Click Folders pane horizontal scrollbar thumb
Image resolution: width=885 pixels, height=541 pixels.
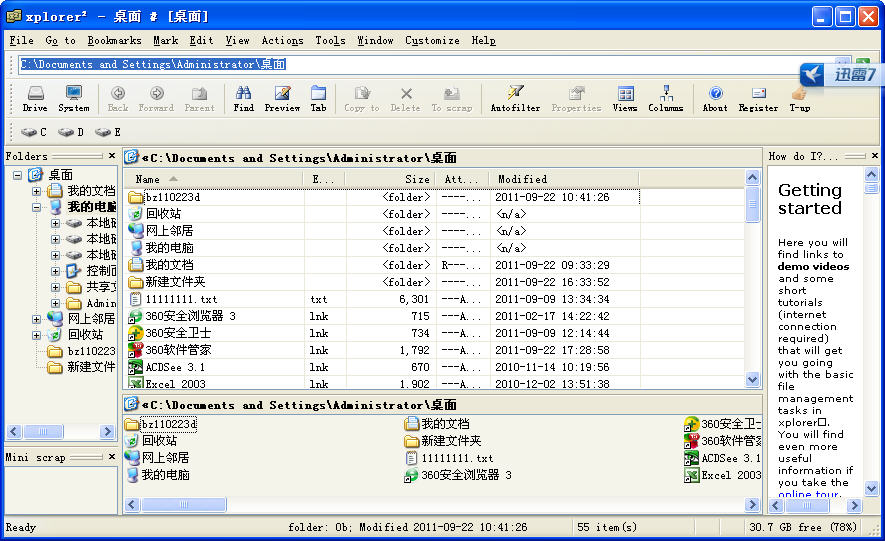(43, 432)
